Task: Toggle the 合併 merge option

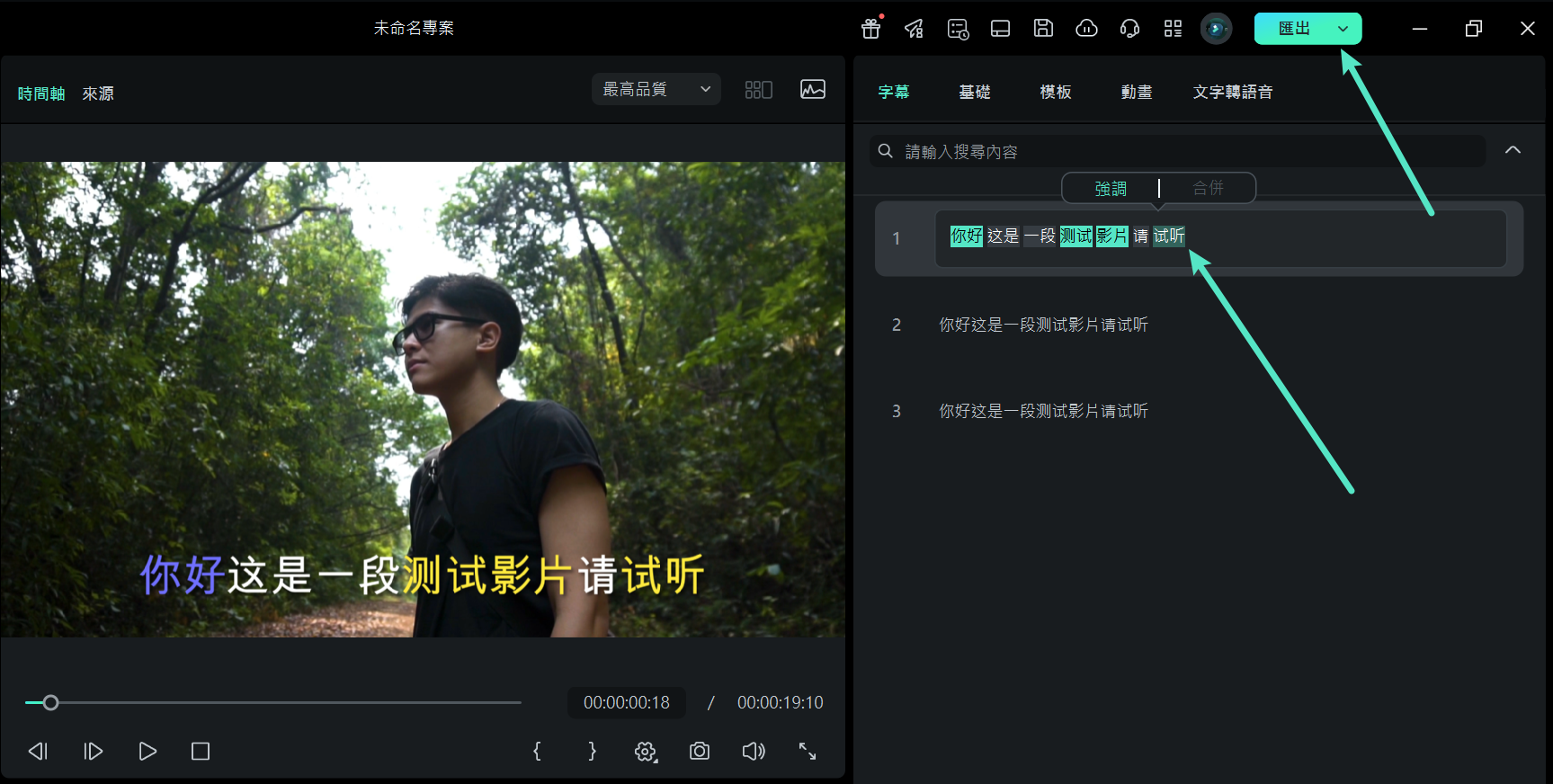Action: tap(1208, 189)
